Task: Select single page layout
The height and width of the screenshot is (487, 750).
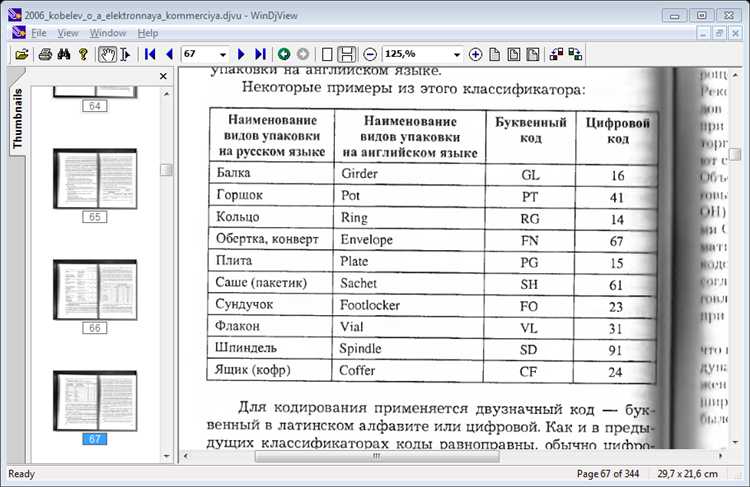Action: pyautogui.click(x=327, y=55)
